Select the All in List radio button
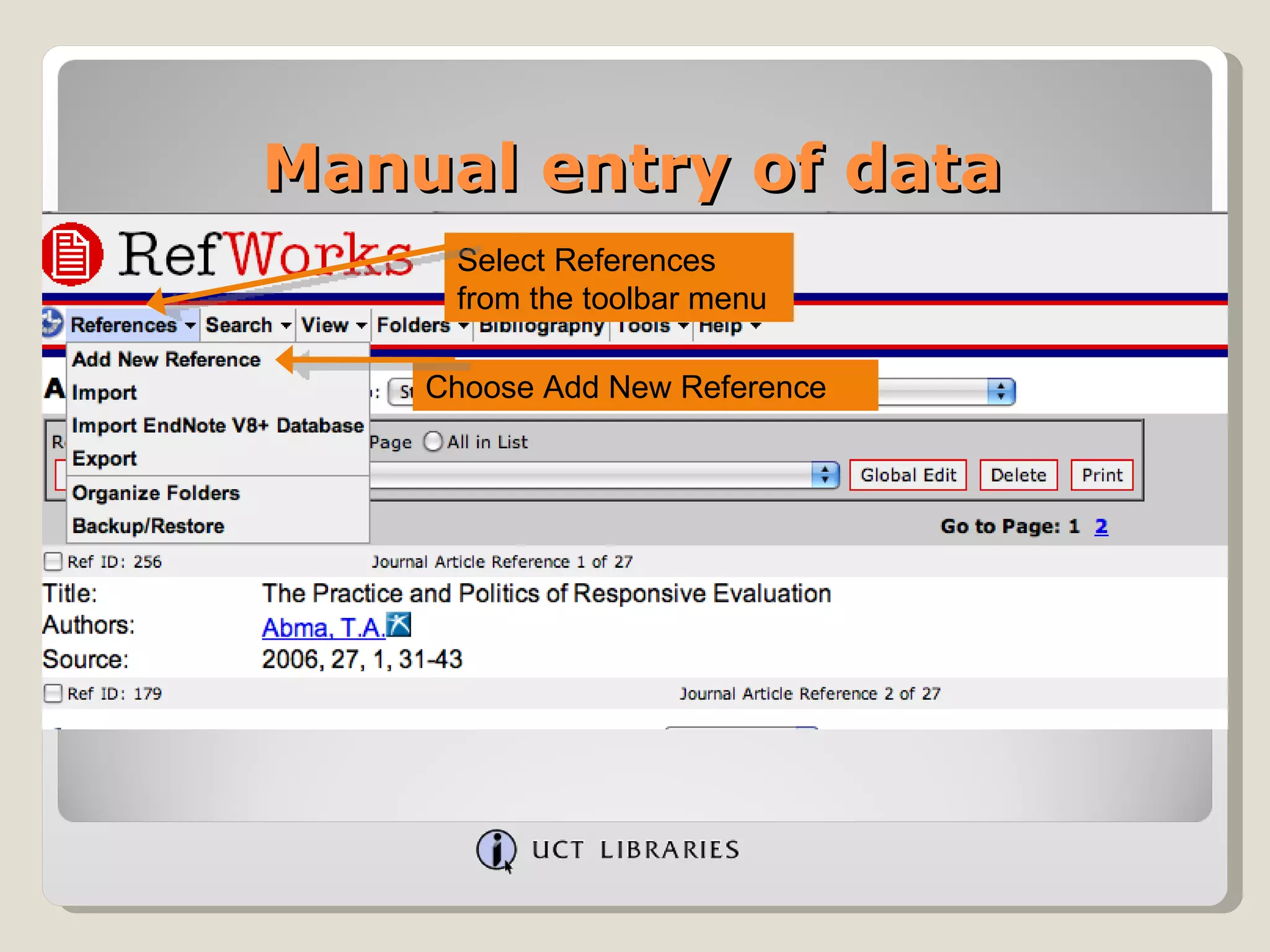This screenshot has width=1270, height=952. pyautogui.click(x=433, y=442)
